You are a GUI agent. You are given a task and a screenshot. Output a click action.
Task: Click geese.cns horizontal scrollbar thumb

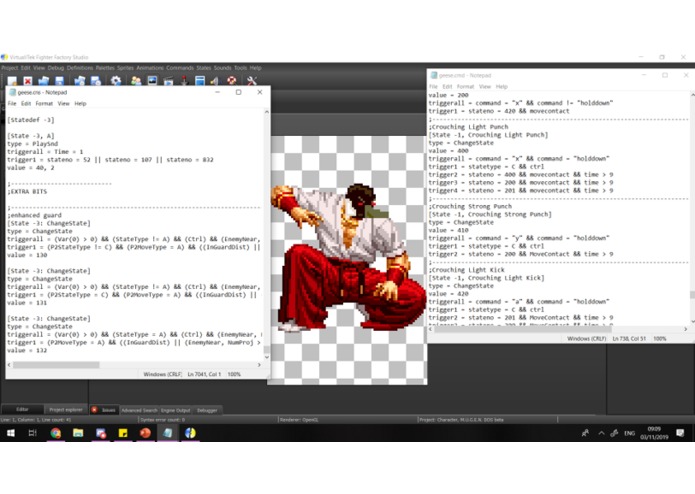pyautogui.click(x=56, y=365)
